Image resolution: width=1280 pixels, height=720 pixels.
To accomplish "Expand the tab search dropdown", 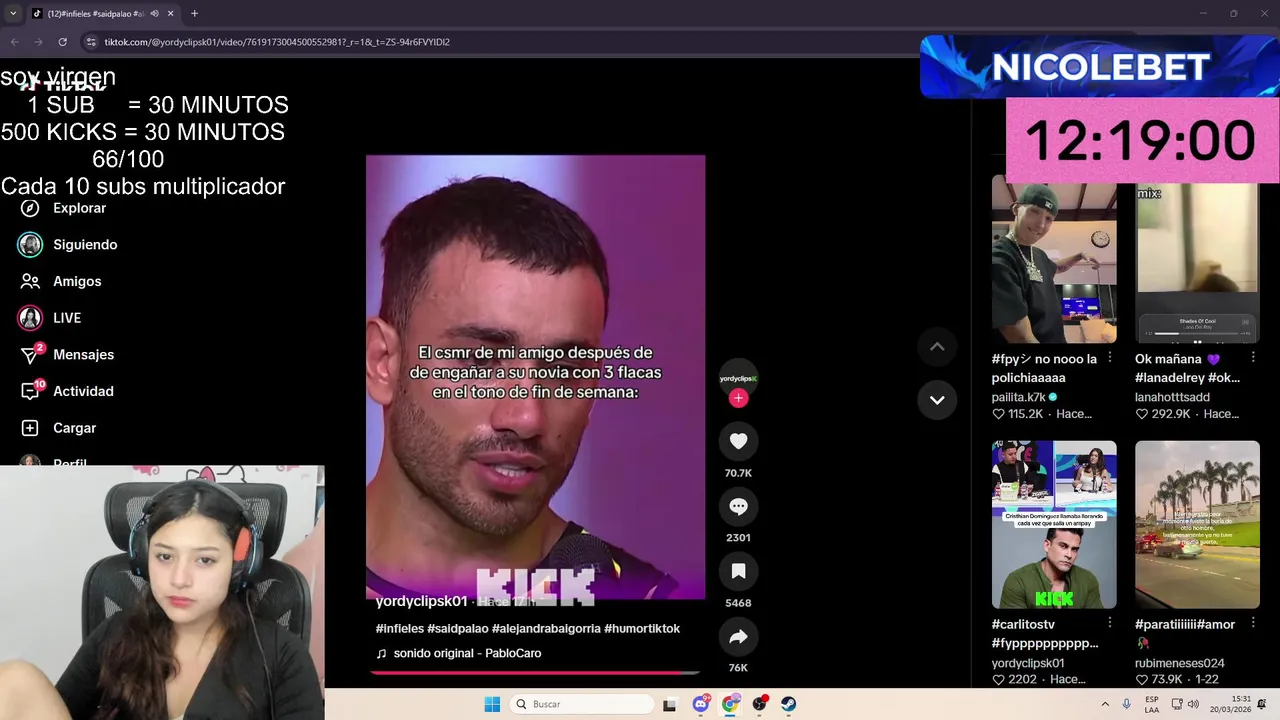I will tap(12, 14).
